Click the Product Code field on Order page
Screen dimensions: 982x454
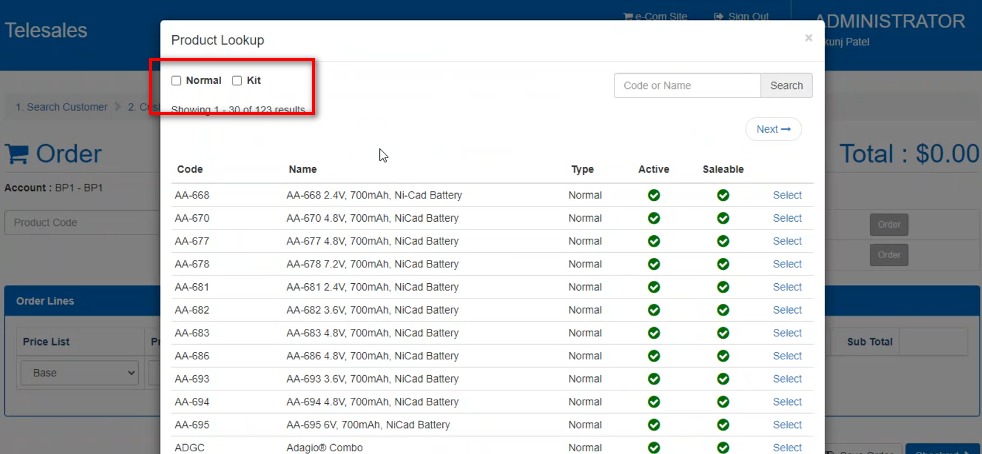82,222
